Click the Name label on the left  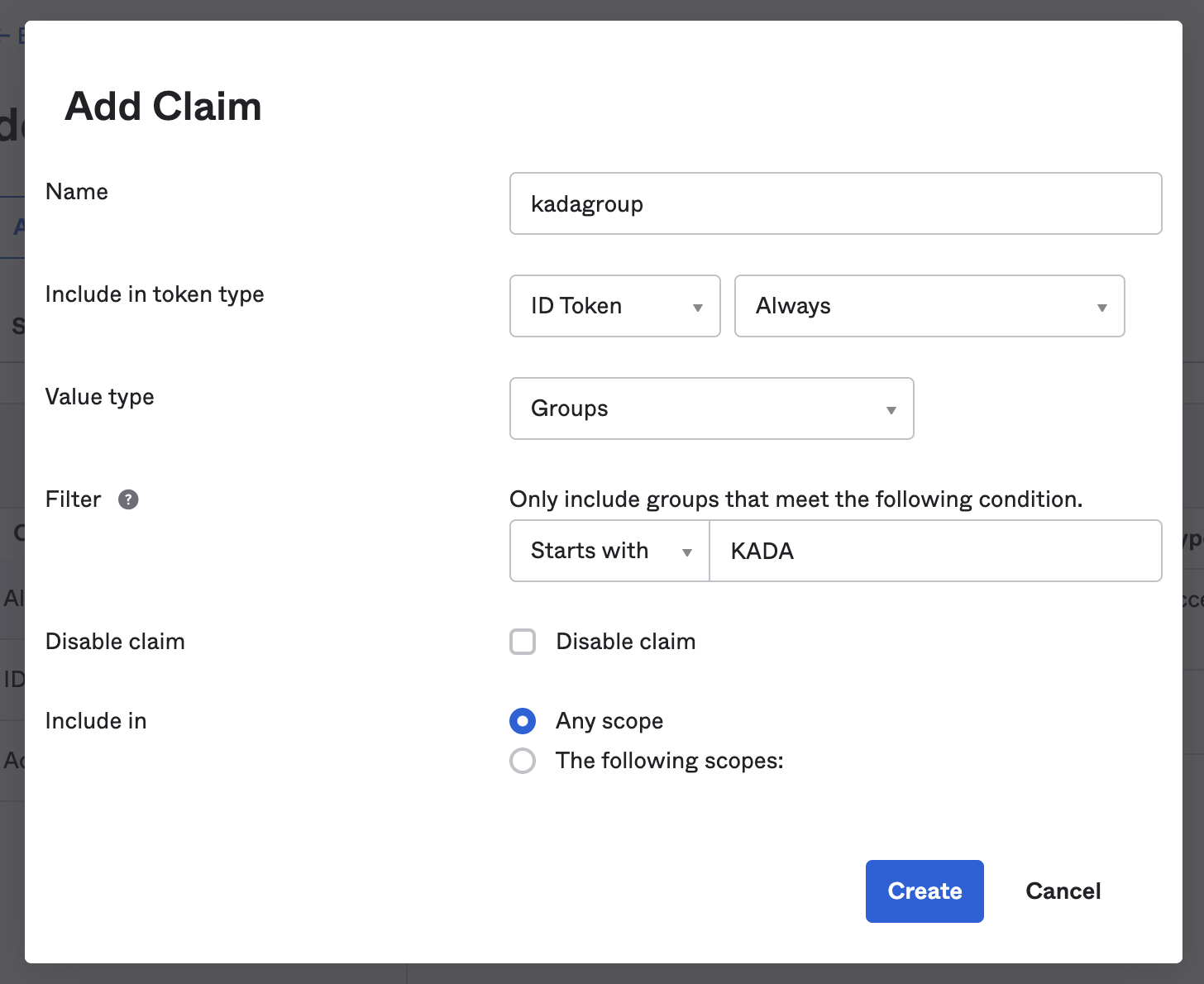click(77, 192)
